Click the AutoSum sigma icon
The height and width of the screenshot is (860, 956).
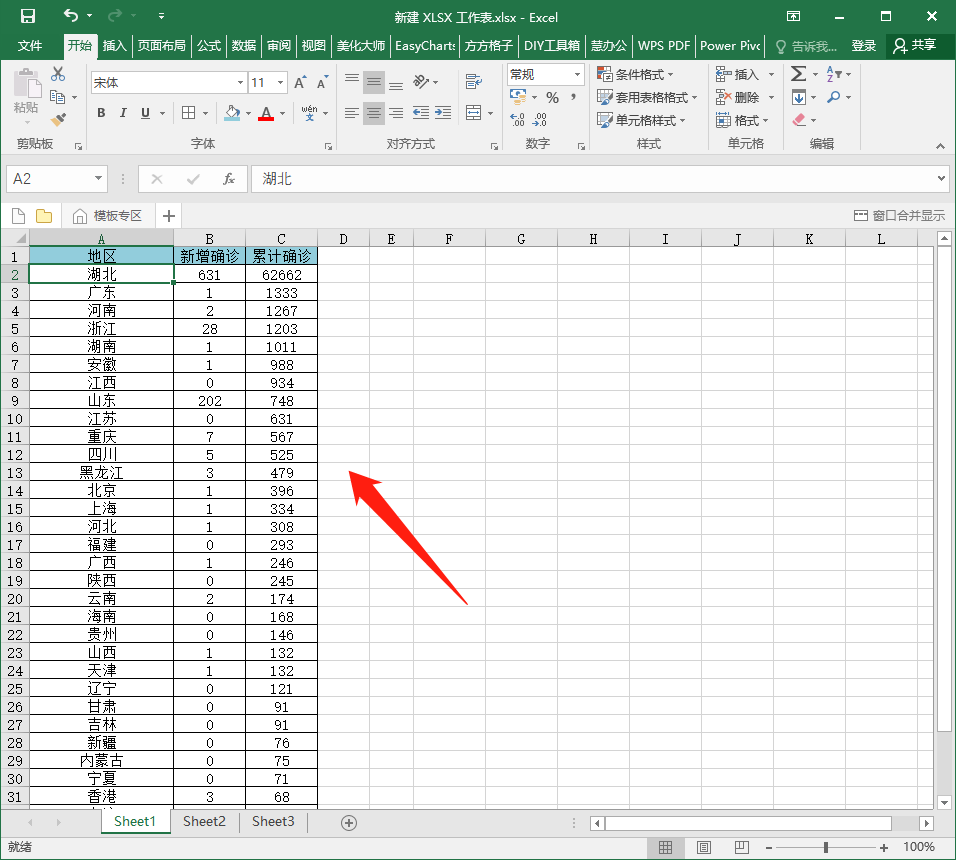798,74
